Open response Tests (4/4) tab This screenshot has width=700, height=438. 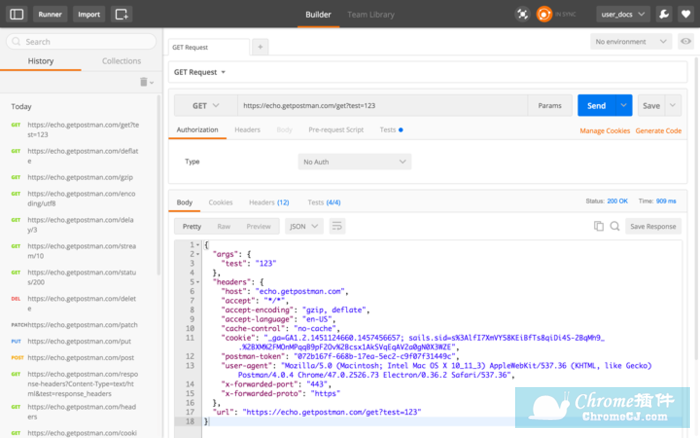(x=324, y=202)
